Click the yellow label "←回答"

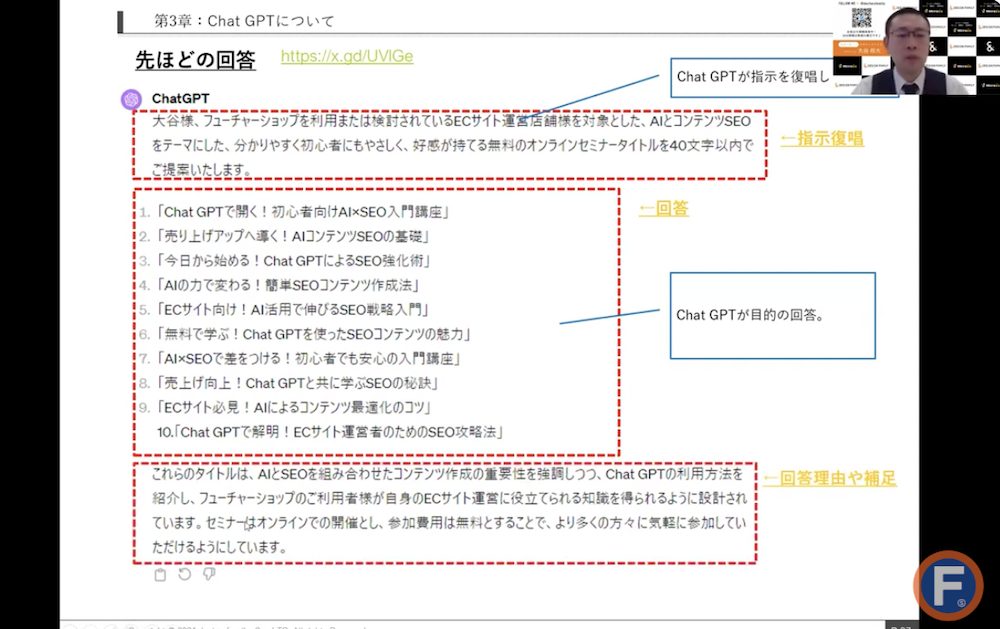pyautogui.click(x=663, y=209)
